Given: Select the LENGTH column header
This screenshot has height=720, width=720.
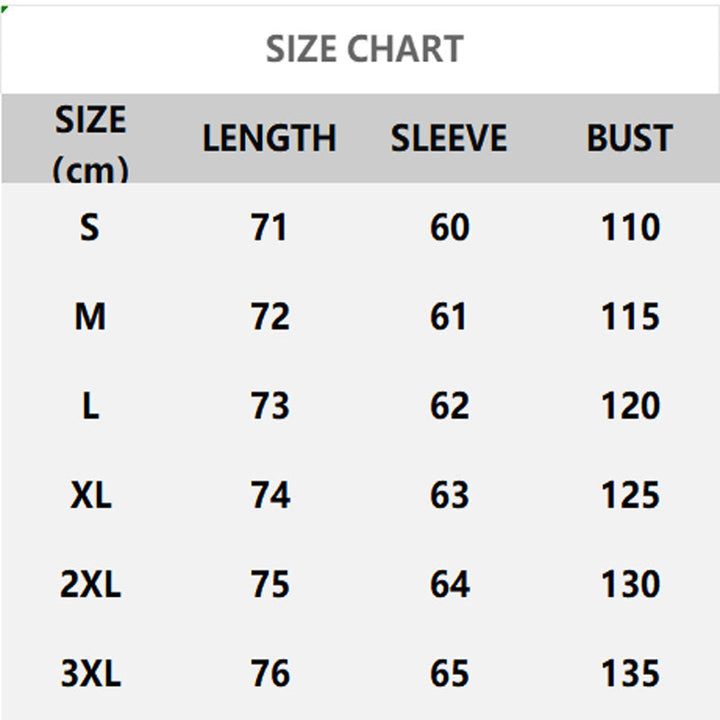Looking at the screenshot, I should point(269,139).
